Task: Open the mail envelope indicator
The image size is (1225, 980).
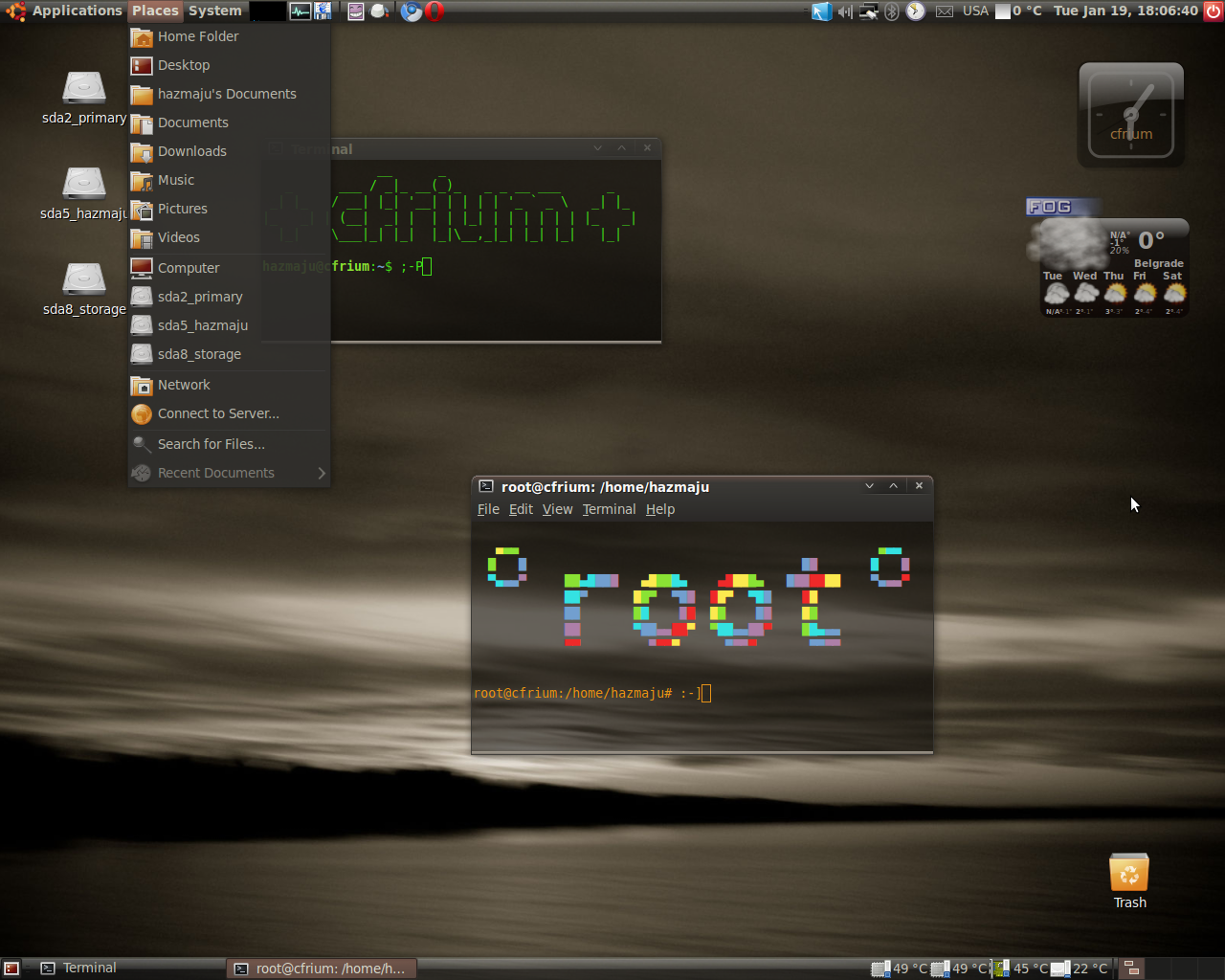Action: (945, 11)
